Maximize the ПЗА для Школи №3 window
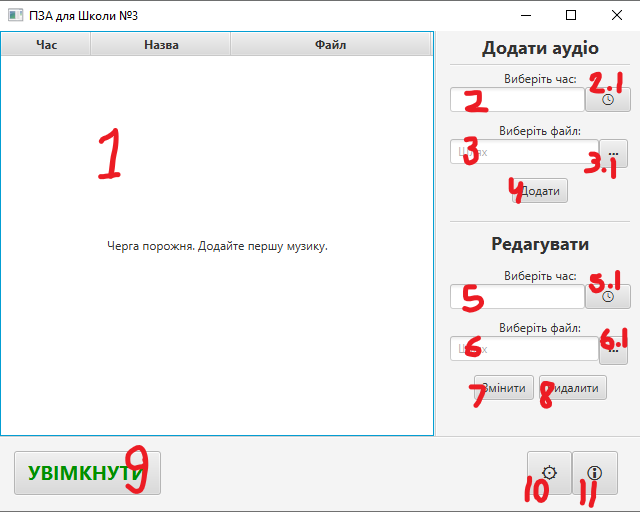 pyautogui.click(x=571, y=15)
